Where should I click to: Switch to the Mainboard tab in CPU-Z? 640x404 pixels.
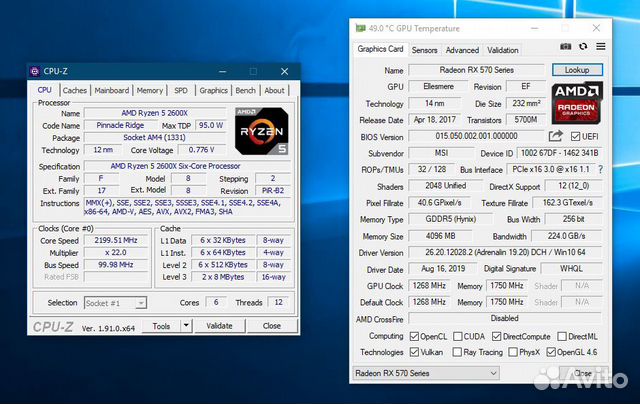(x=111, y=91)
